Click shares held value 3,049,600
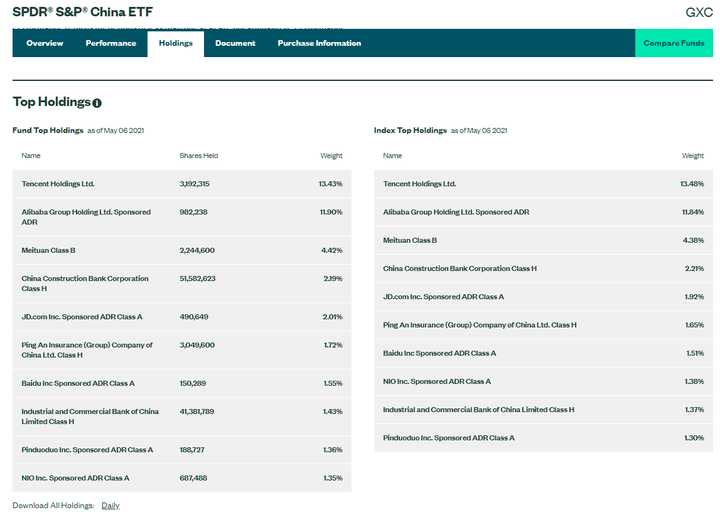This screenshot has width=720, height=515. tap(197, 345)
